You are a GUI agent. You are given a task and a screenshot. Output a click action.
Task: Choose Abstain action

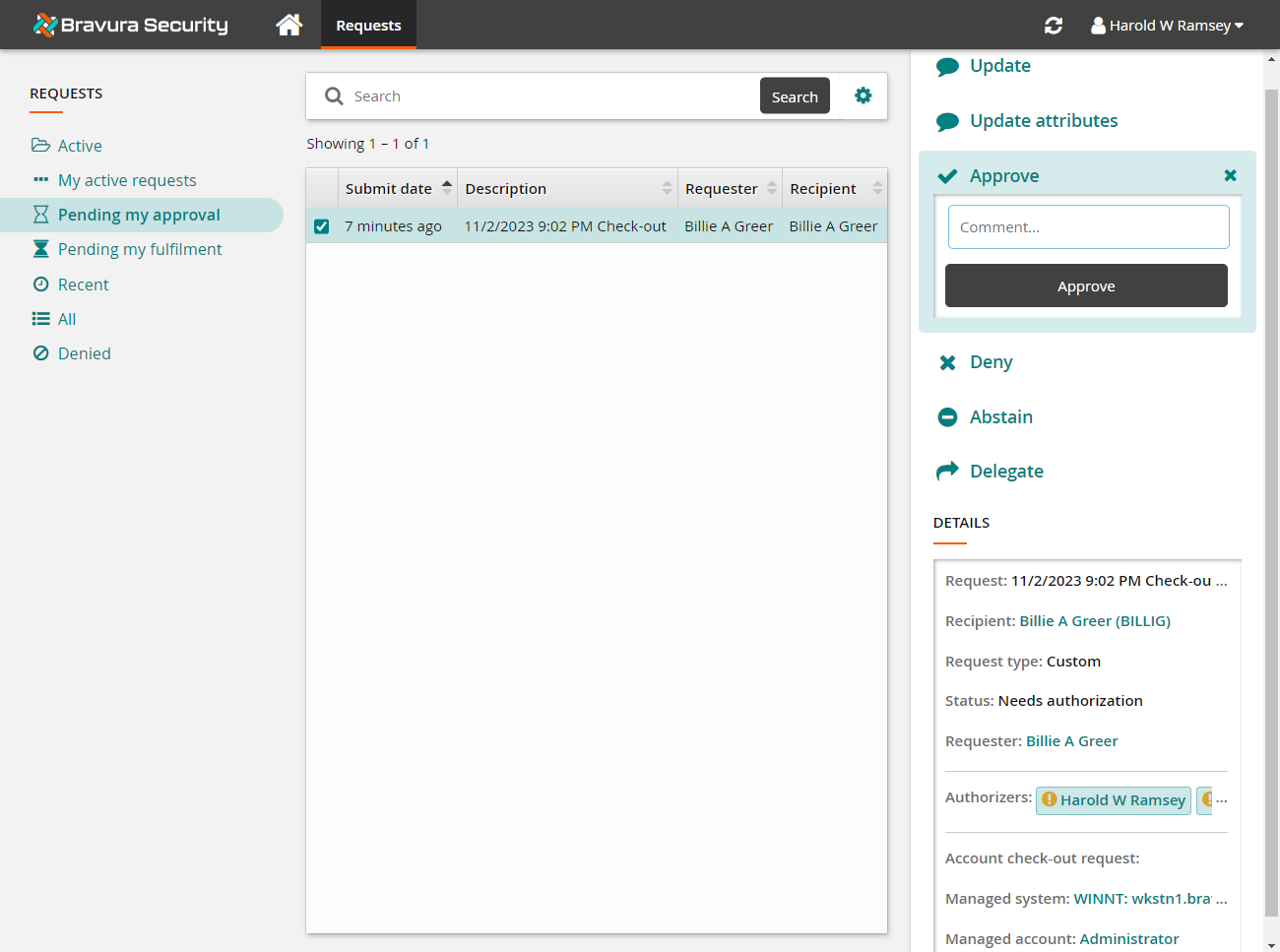(x=1000, y=417)
